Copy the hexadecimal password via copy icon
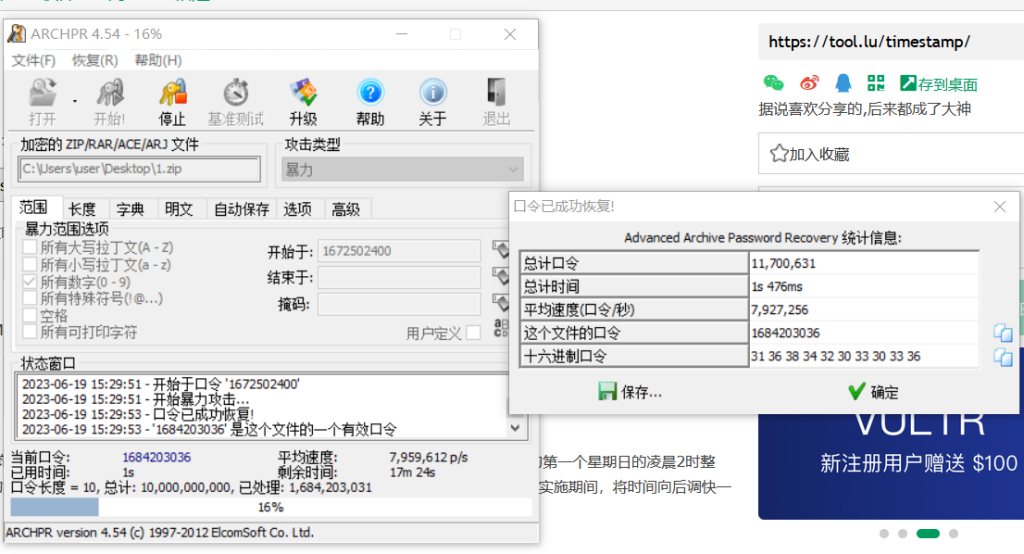 point(1003,356)
